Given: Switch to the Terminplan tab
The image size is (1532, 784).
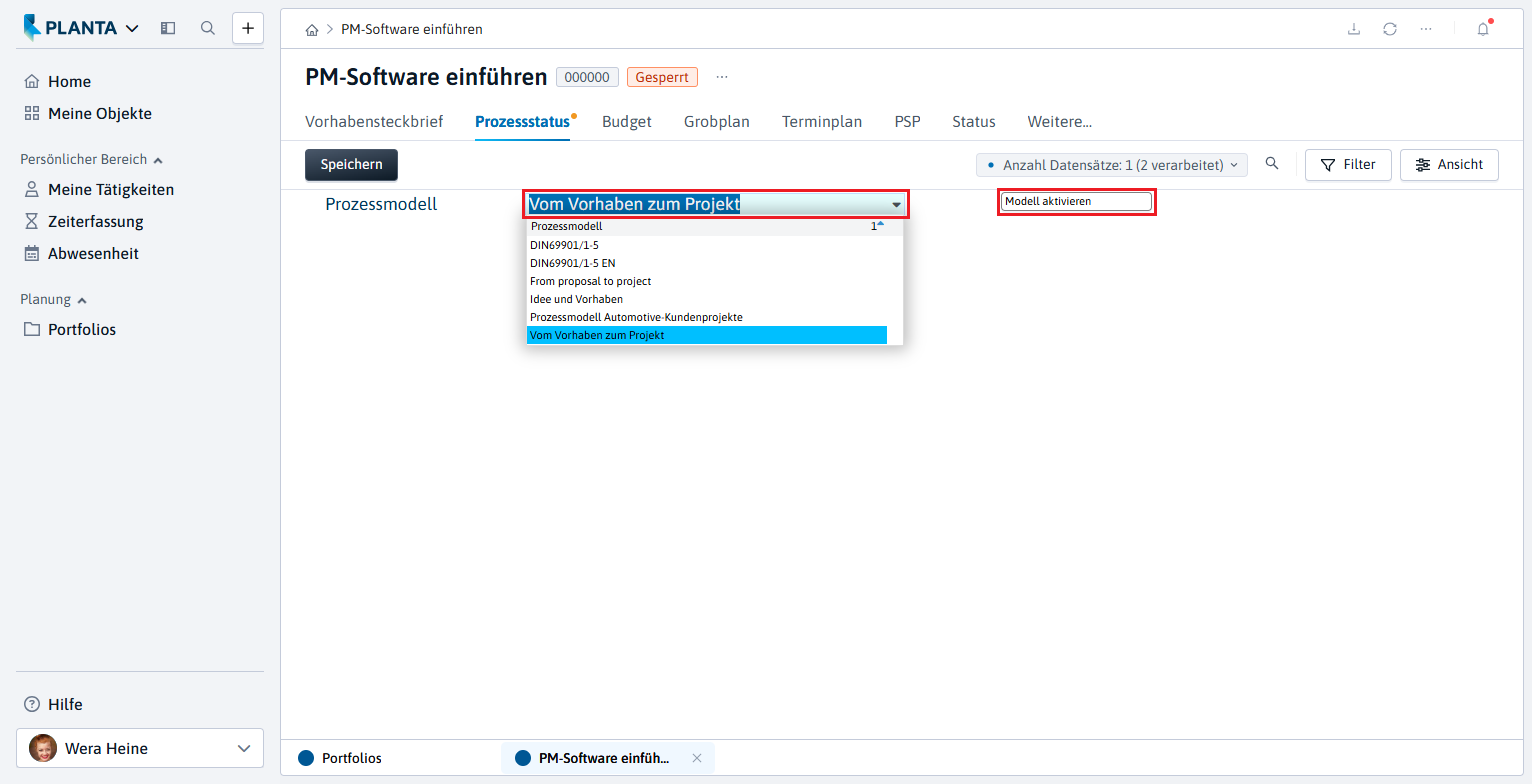Looking at the screenshot, I should [822, 122].
